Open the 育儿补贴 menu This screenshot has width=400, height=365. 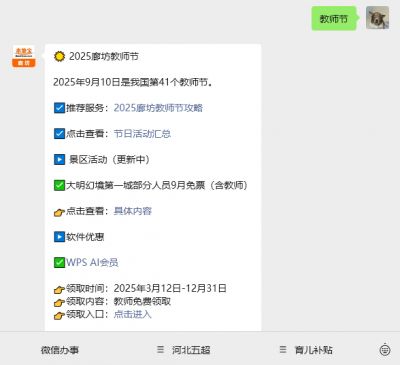click(313, 350)
